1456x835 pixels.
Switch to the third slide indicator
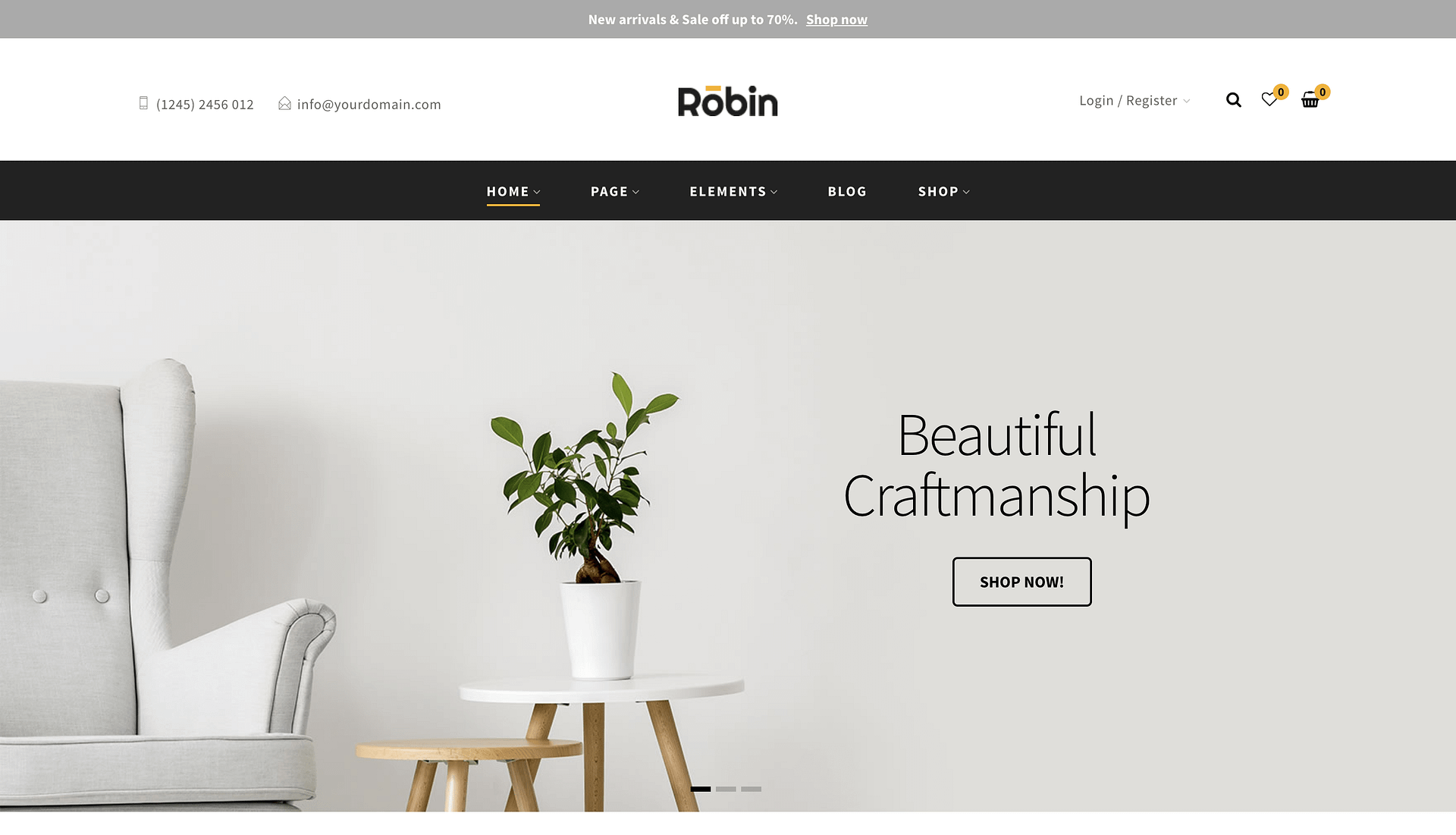[751, 789]
